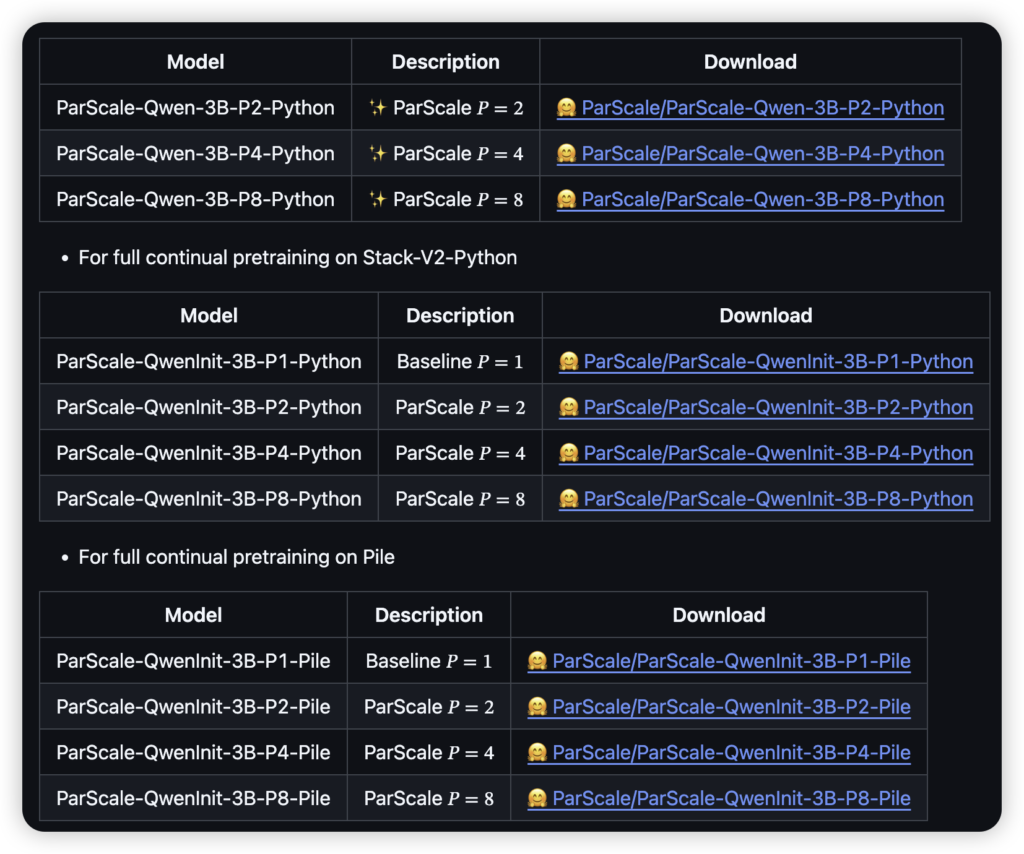Screen dimensions: 1024x854
Task: Click the description cell of the QwenInit-3B-P8-Pile row
Action: pyautogui.click(x=429, y=798)
